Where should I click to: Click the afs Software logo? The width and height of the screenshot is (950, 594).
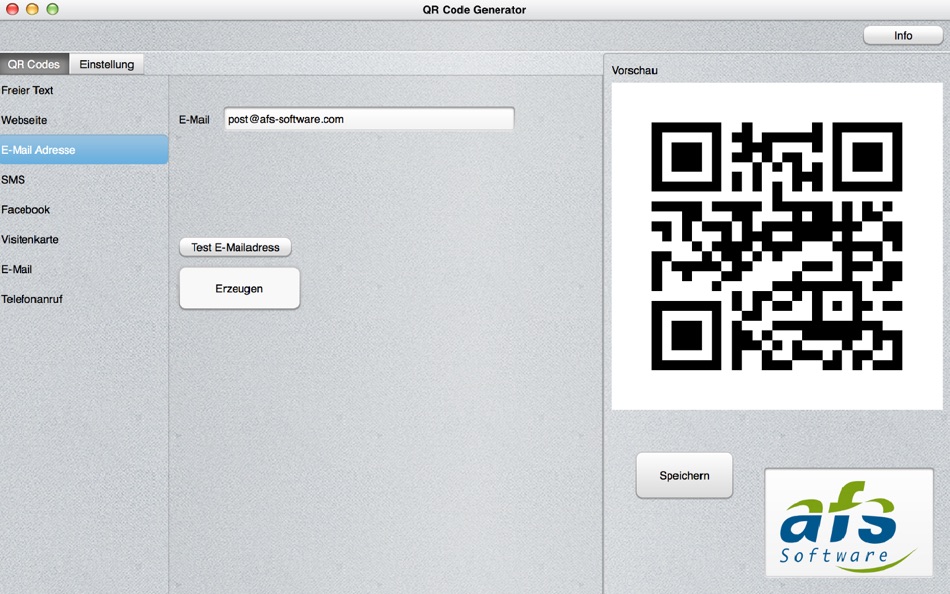848,521
